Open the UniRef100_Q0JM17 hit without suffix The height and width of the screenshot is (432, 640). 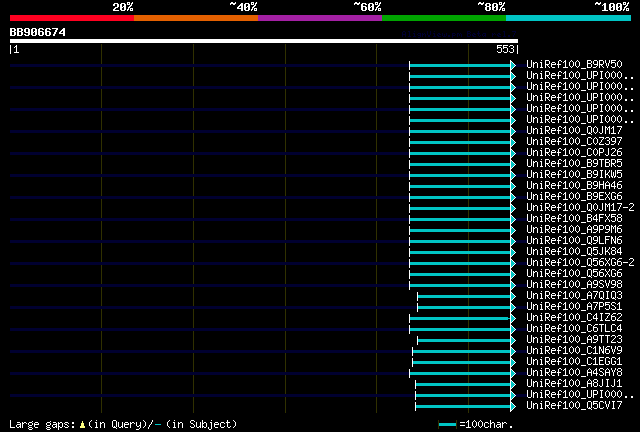click(574, 130)
